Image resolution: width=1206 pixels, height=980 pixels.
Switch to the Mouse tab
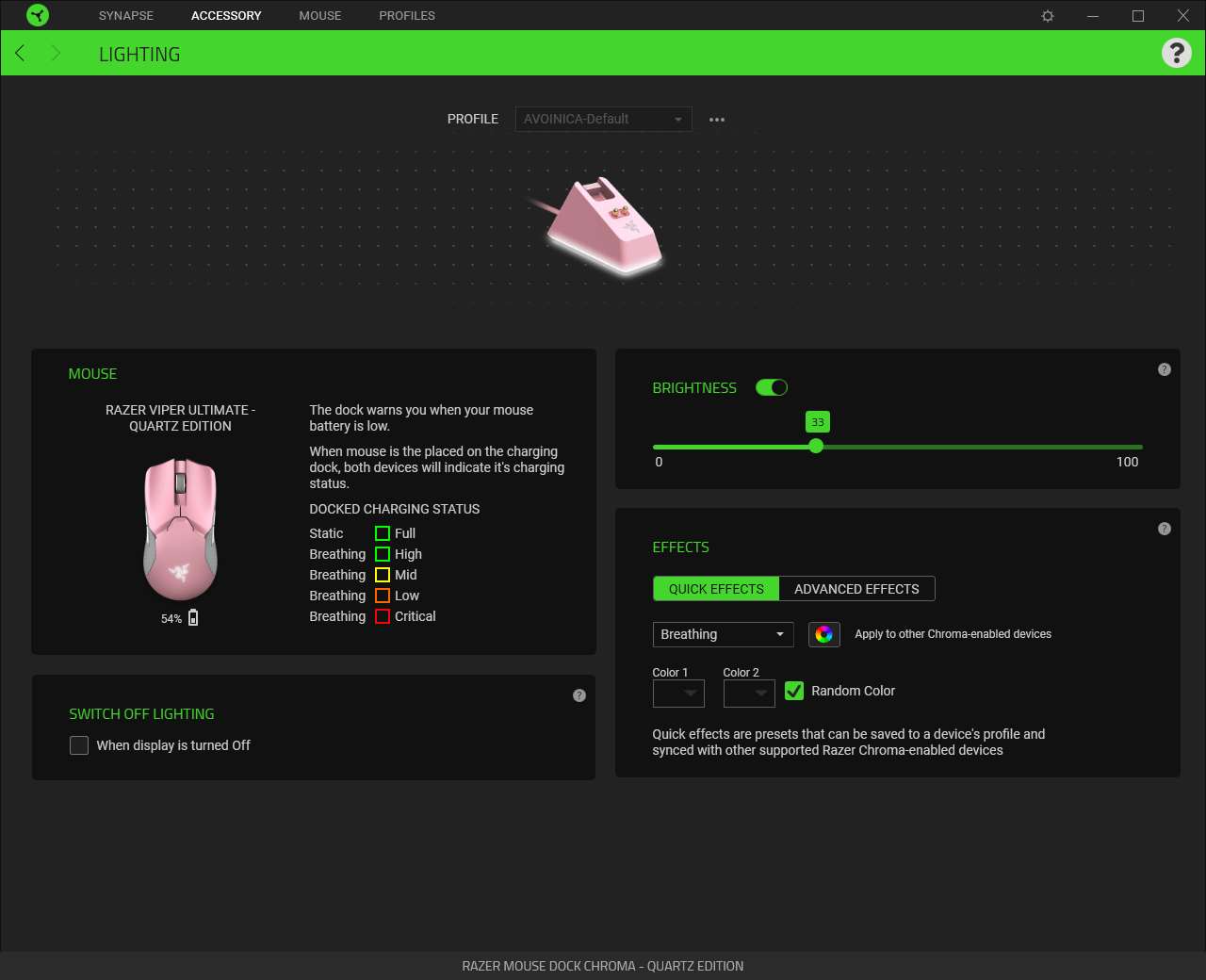(320, 16)
